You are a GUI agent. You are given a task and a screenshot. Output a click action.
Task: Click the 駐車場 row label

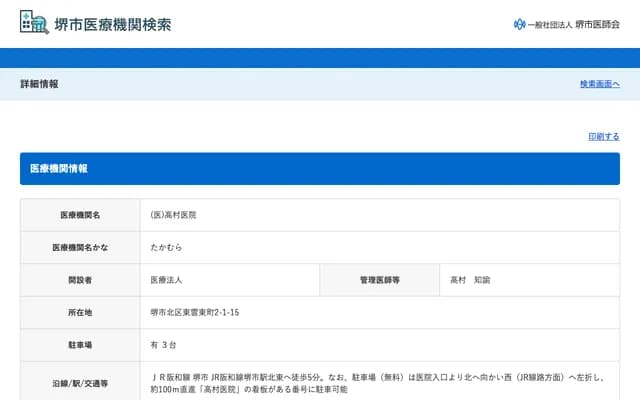click(80, 345)
